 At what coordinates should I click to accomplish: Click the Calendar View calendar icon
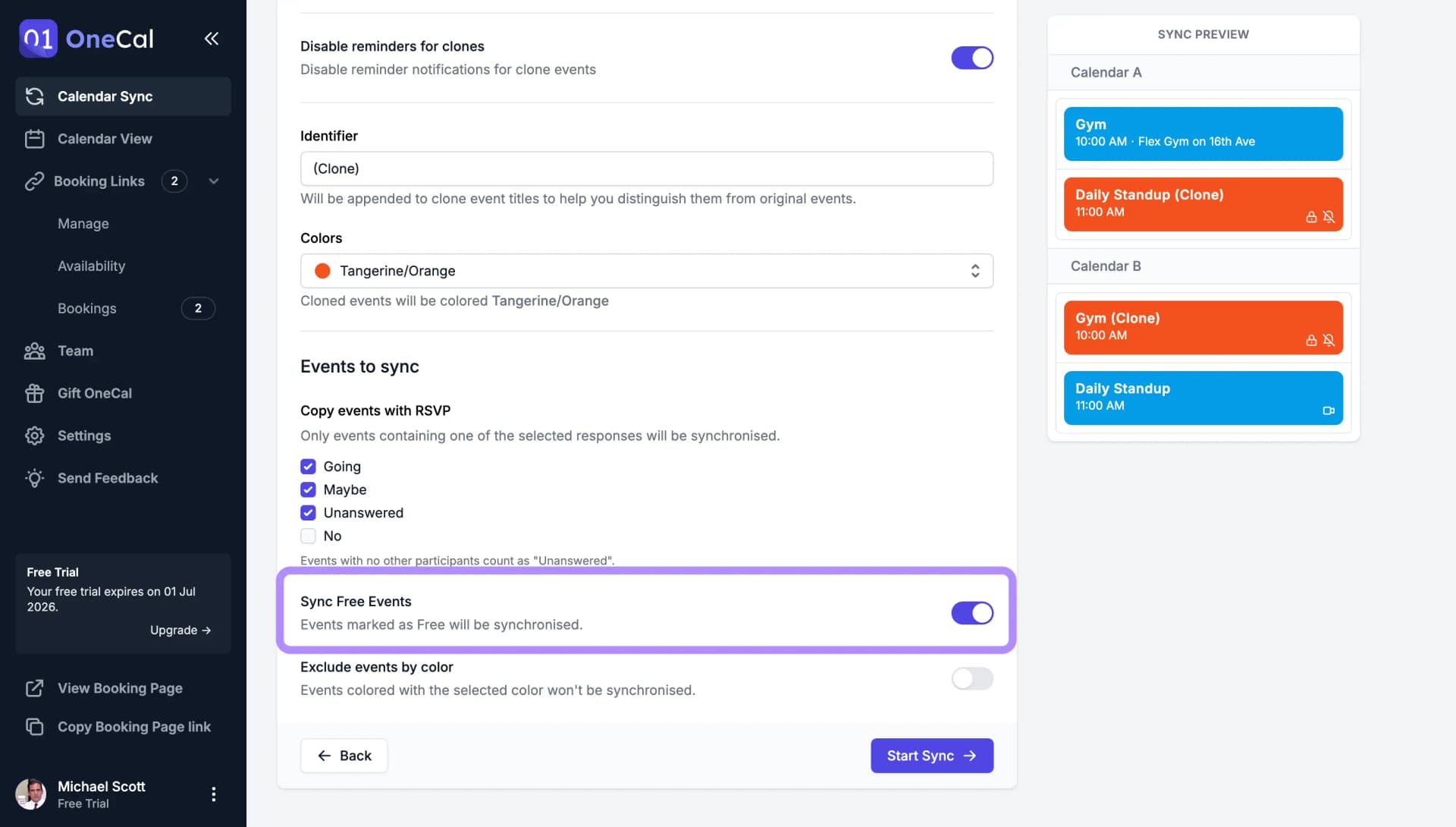tap(35, 139)
